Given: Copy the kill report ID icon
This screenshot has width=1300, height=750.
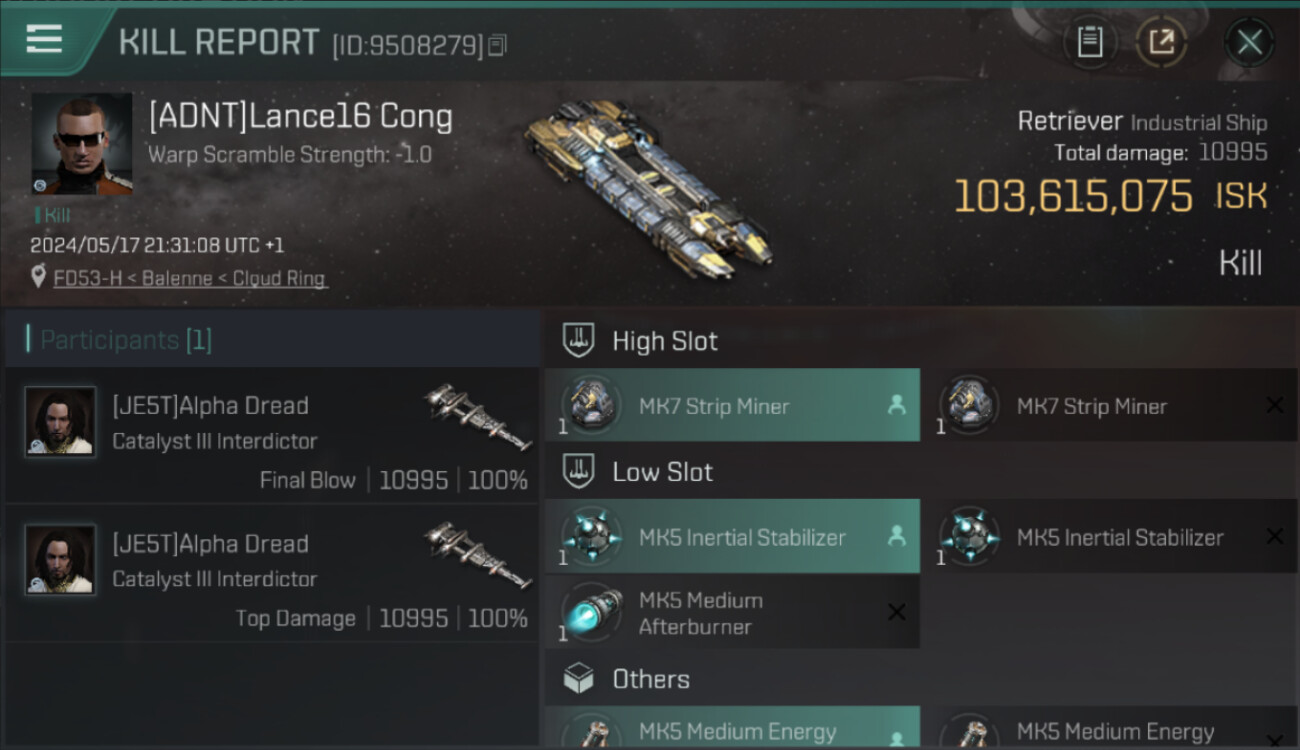Looking at the screenshot, I should coord(498,45).
